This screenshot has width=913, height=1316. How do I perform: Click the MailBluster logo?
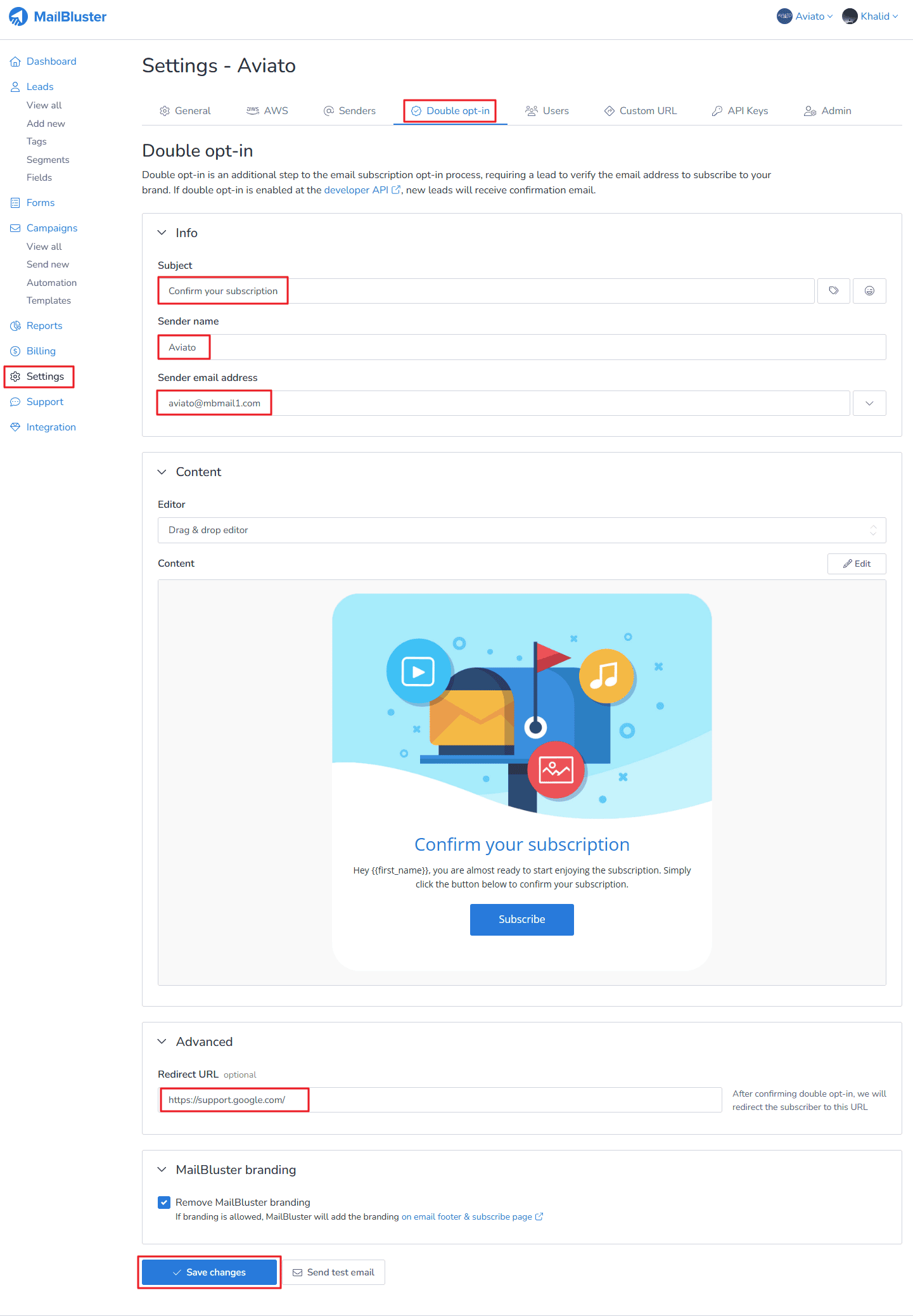pos(58,16)
